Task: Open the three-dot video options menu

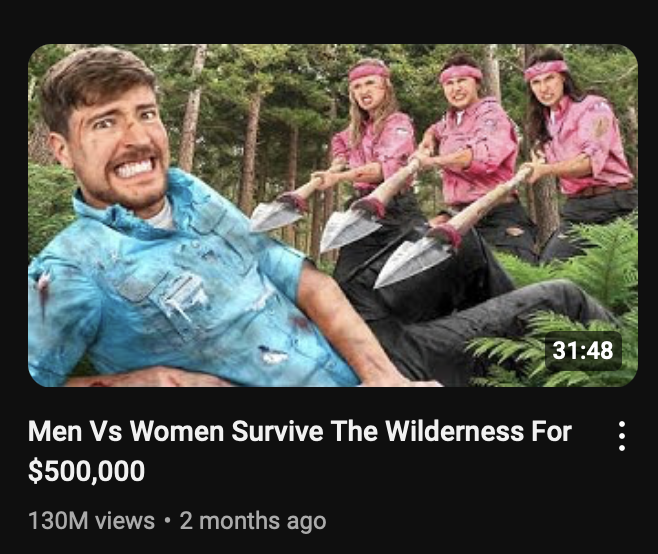Action: pos(622,436)
